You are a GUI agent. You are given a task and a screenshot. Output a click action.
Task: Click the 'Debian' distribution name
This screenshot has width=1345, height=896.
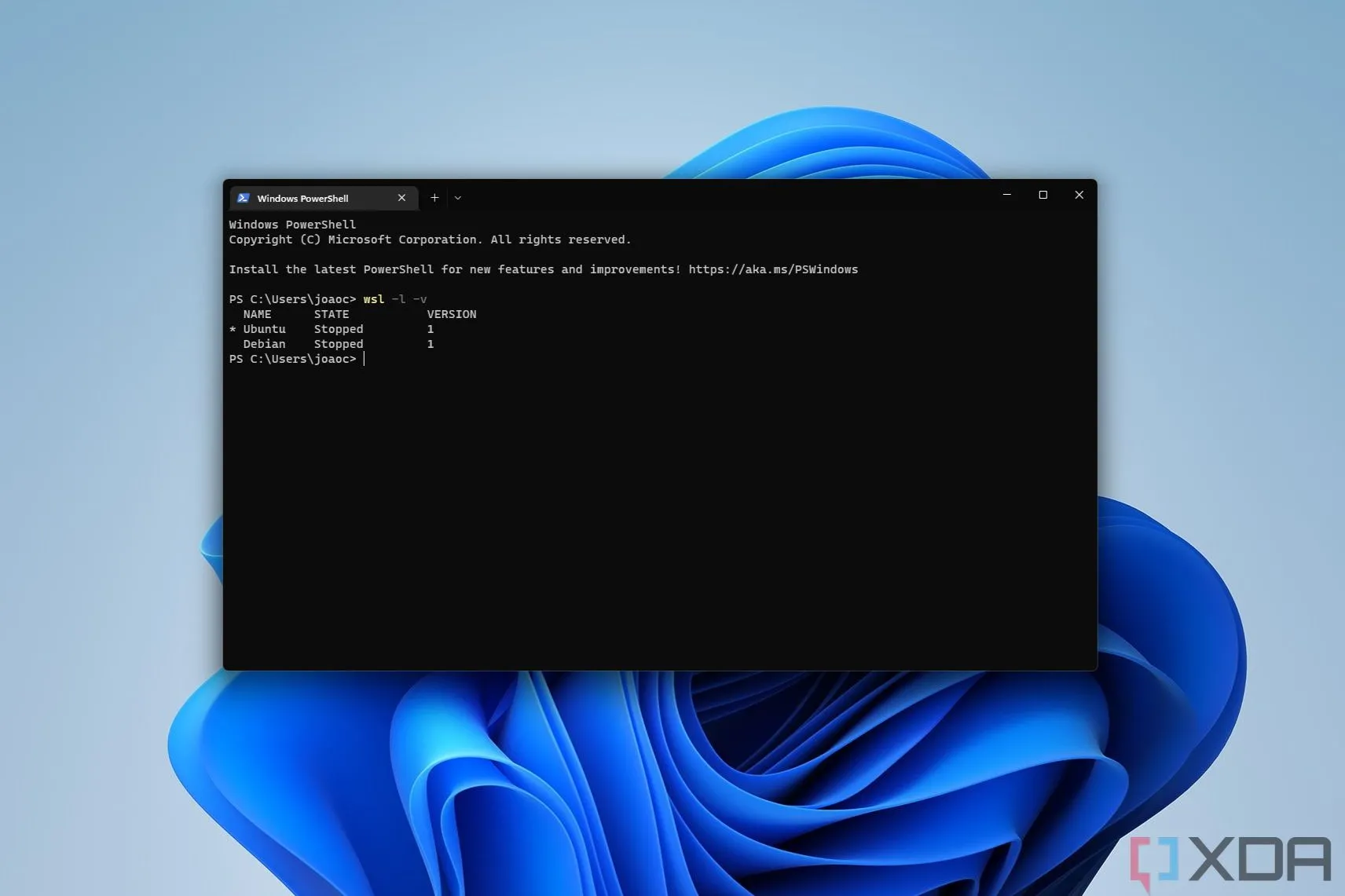265,344
